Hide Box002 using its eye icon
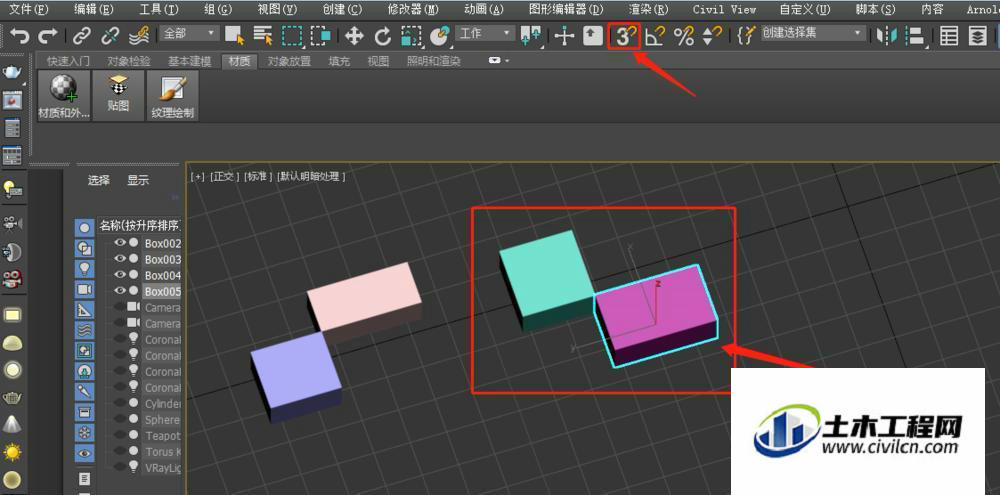The height and width of the screenshot is (495, 1000). click(119, 242)
